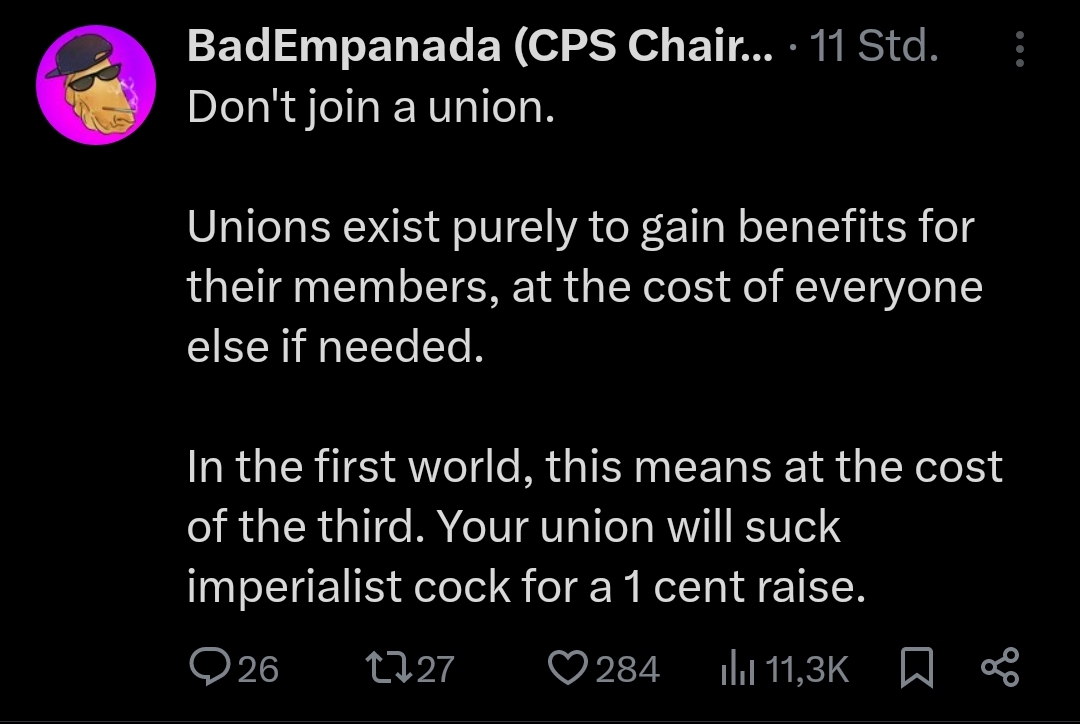
Task: Open the reply speech bubble icon
Action: click(211, 668)
